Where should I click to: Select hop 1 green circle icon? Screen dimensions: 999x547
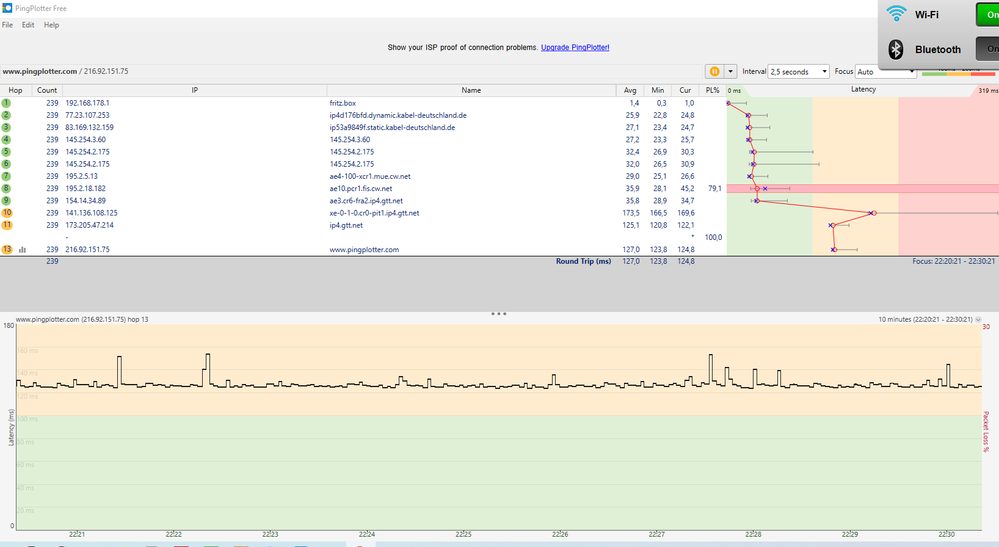tap(6, 103)
